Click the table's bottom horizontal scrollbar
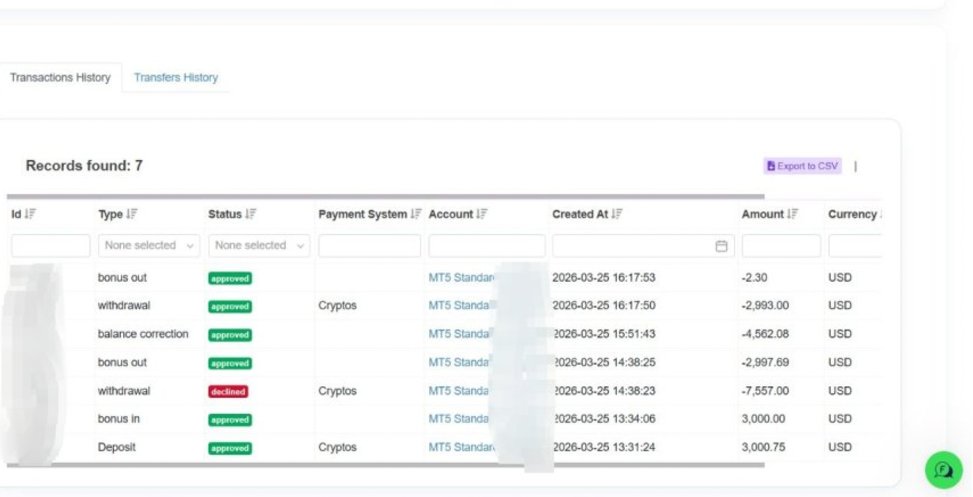 [385, 465]
